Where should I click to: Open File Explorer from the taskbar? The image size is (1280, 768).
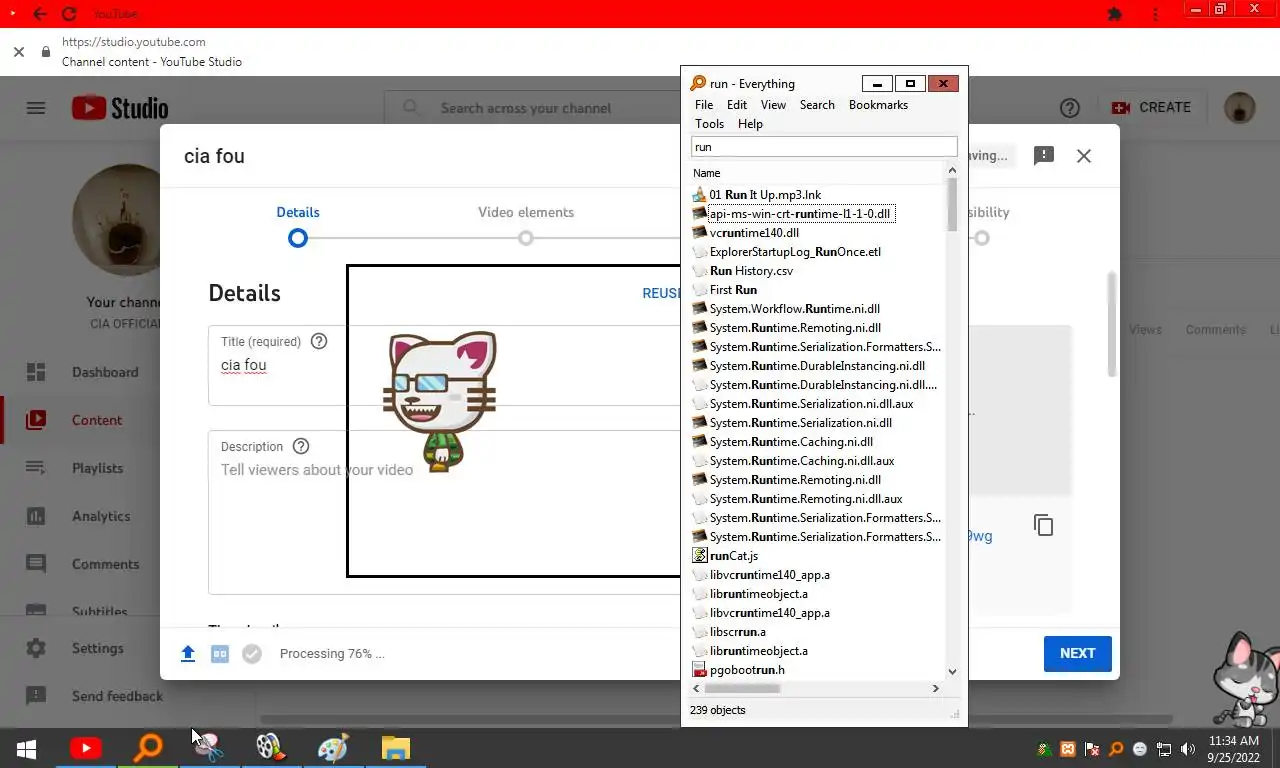click(396, 748)
